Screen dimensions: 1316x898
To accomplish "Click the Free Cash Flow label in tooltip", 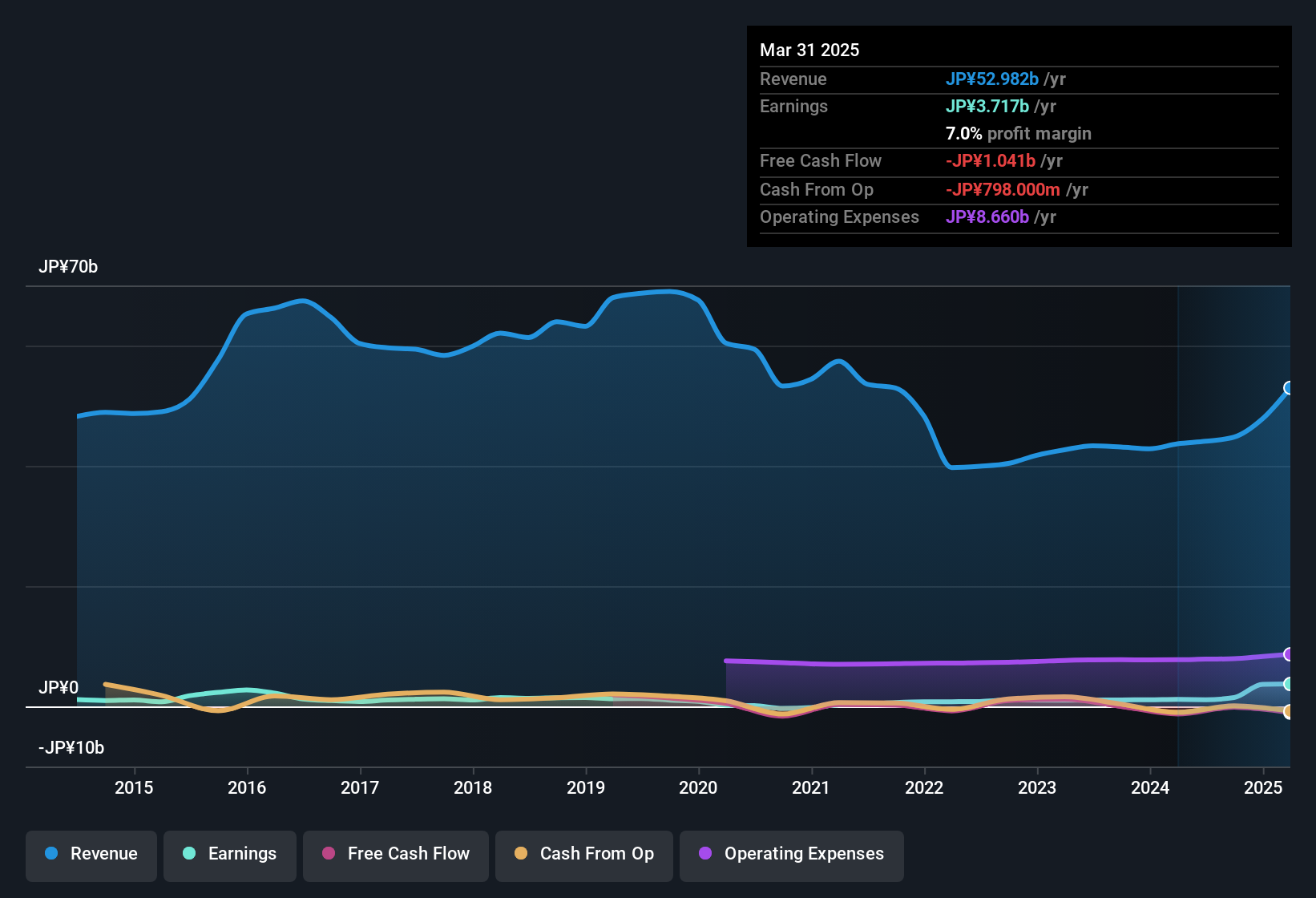I will [821, 160].
